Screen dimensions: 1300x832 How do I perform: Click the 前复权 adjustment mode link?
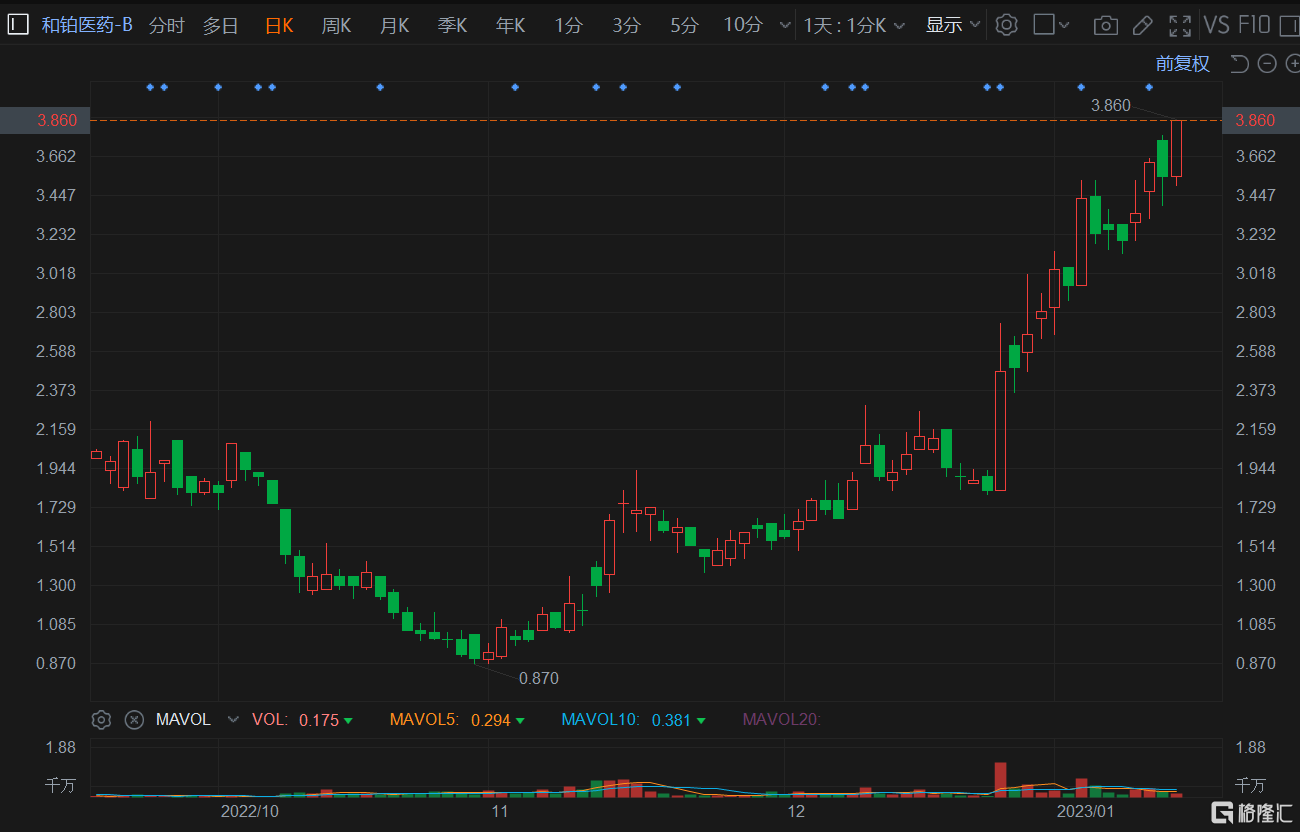(1182, 64)
